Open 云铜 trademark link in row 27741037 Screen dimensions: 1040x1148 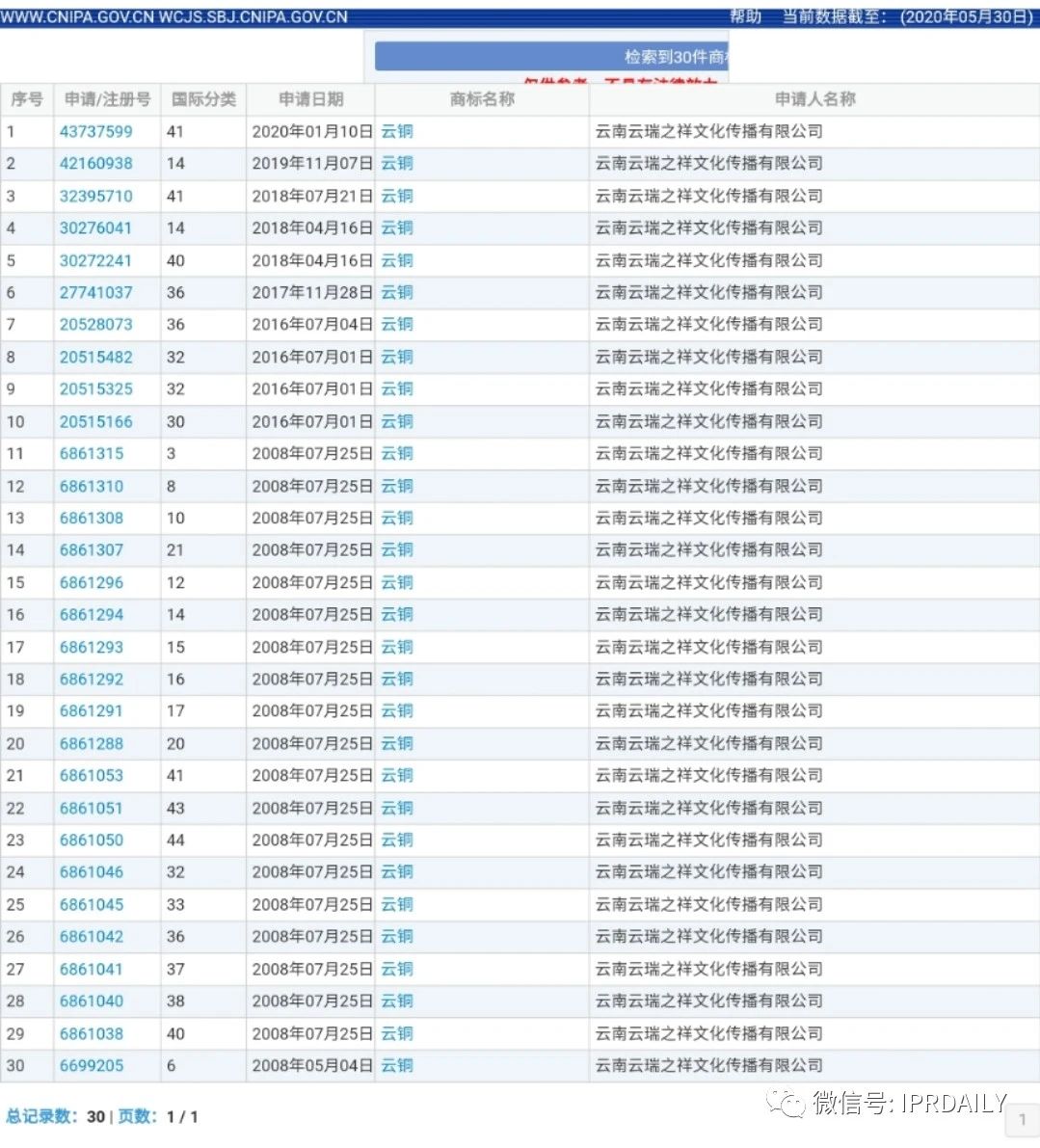tap(397, 293)
